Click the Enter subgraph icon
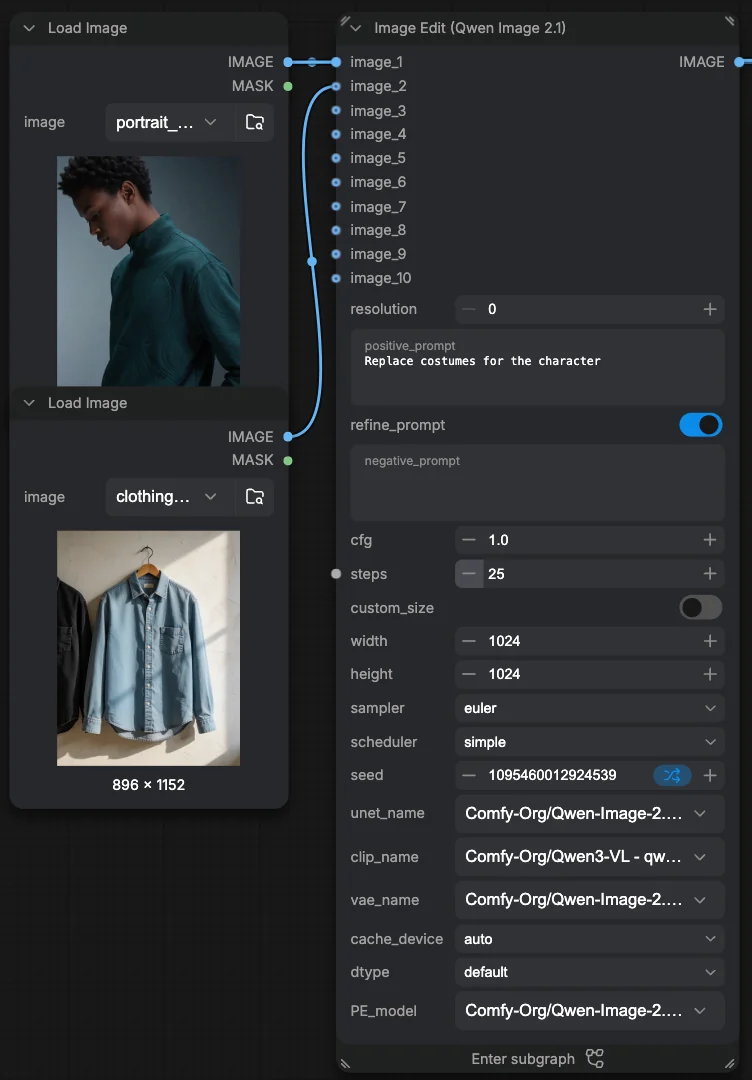Screen dimensions: 752x1080 coord(594,1059)
